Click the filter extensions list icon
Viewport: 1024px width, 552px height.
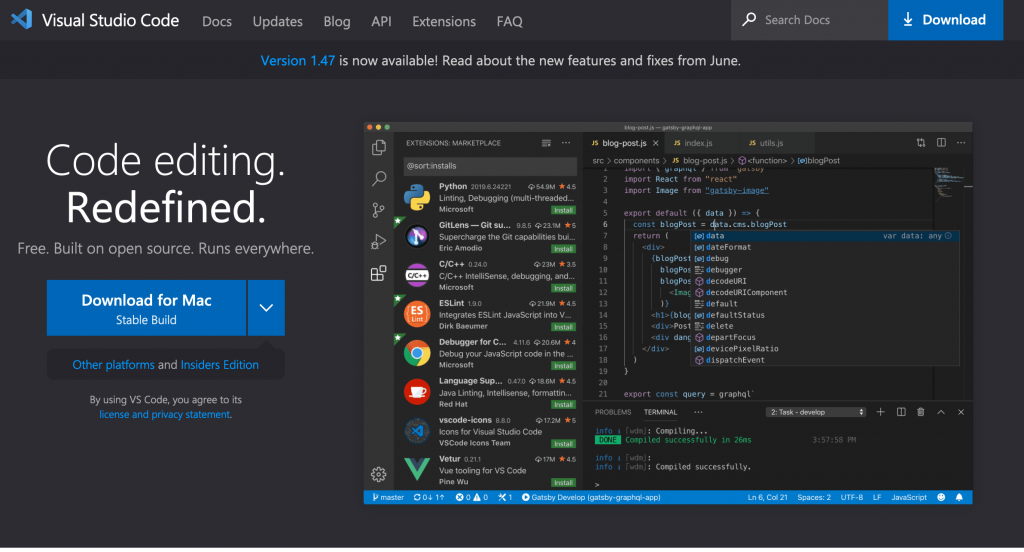546,143
